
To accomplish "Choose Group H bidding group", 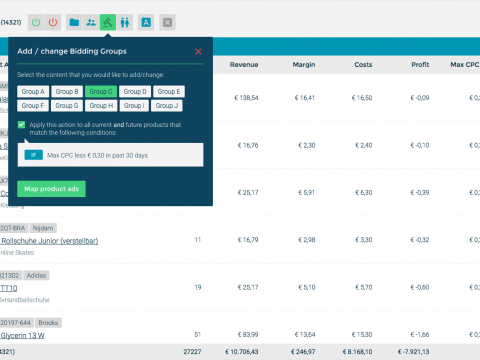I will 101,106.
